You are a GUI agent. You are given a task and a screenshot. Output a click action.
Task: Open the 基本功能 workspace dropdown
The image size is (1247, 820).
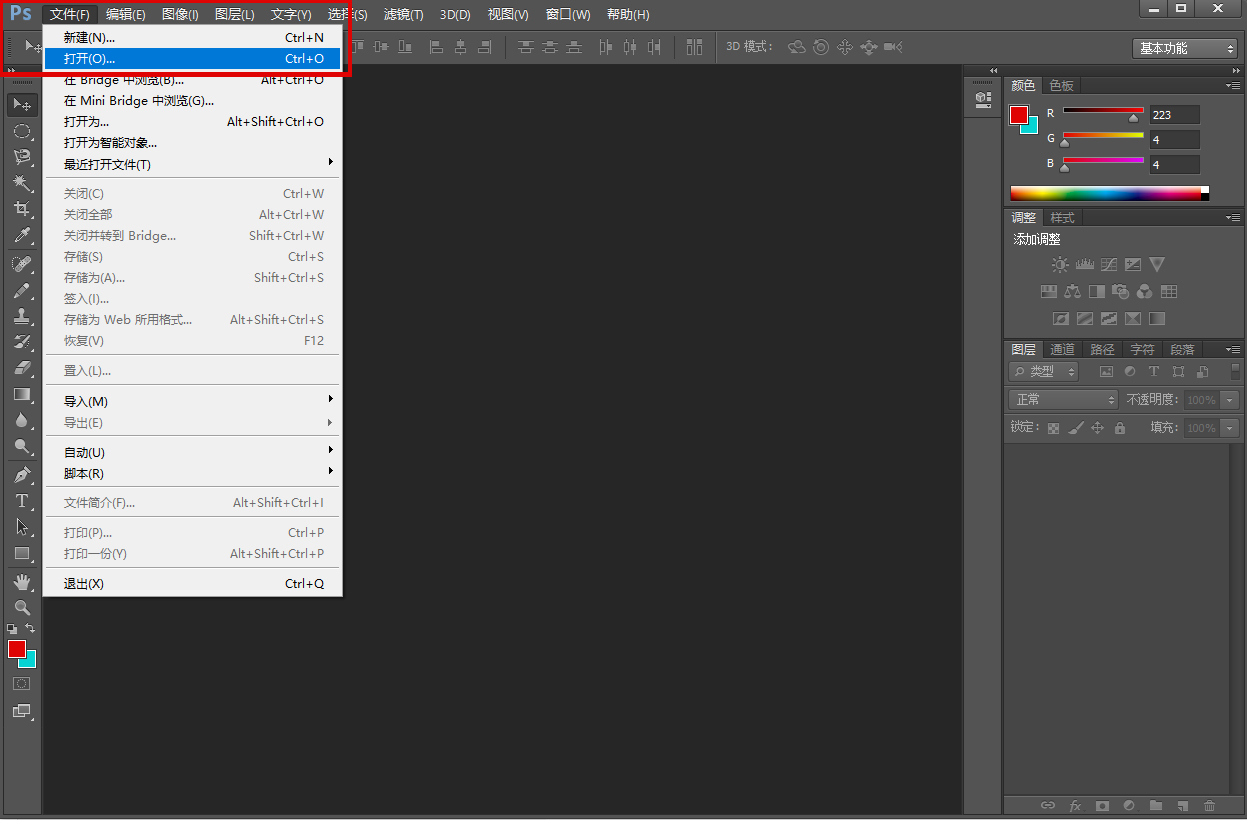coord(1185,48)
